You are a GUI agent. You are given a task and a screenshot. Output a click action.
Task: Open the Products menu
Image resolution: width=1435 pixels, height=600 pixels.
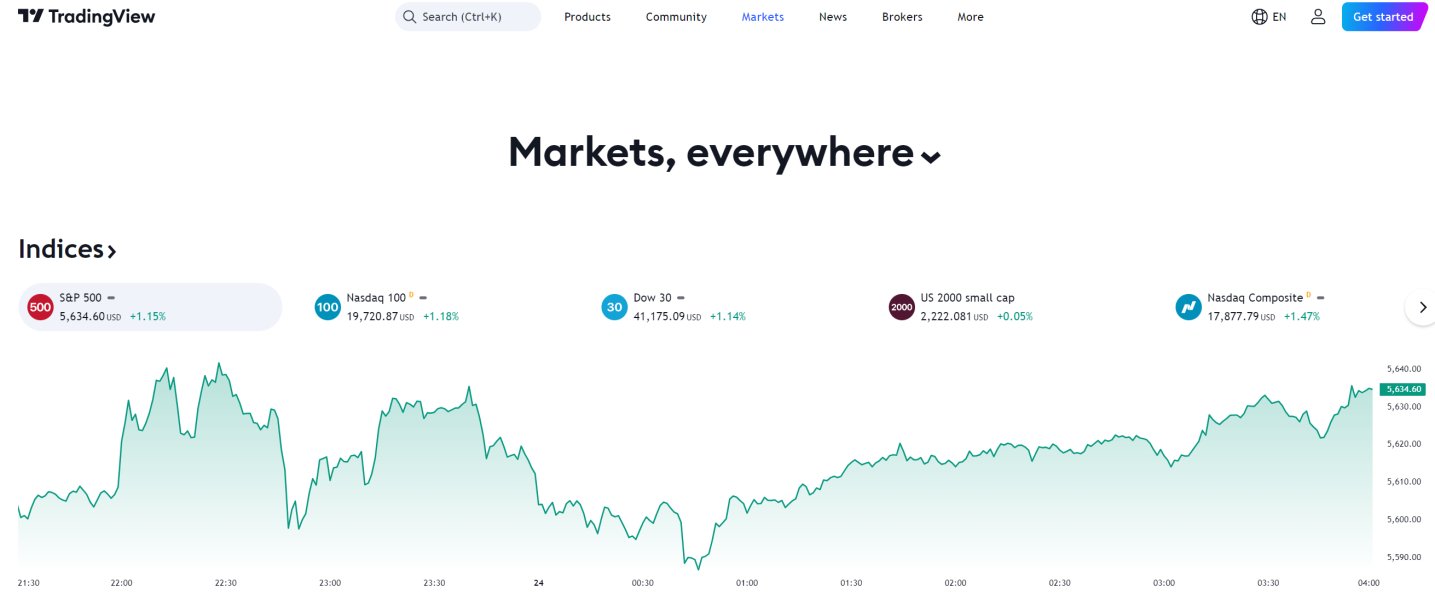587,17
